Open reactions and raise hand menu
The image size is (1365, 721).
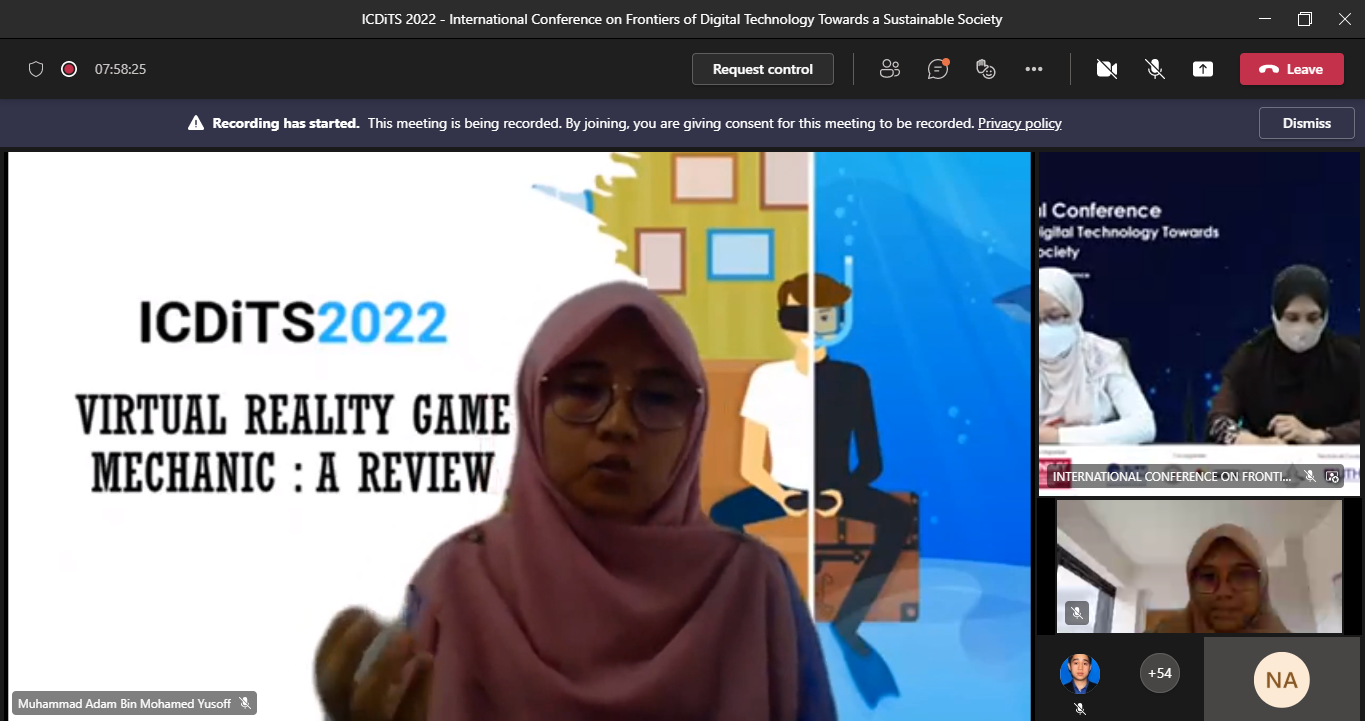pyautogui.click(x=986, y=69)
